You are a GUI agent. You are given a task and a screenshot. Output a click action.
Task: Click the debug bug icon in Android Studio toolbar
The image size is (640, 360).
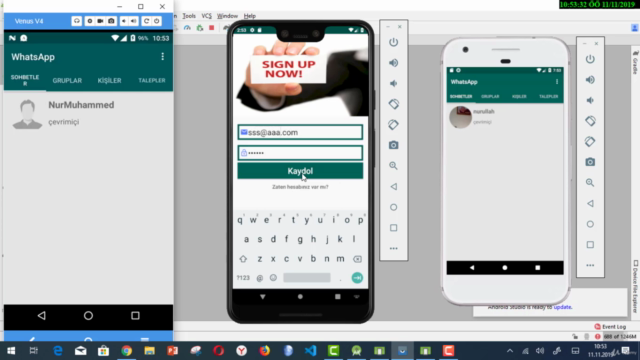(200, 28)
